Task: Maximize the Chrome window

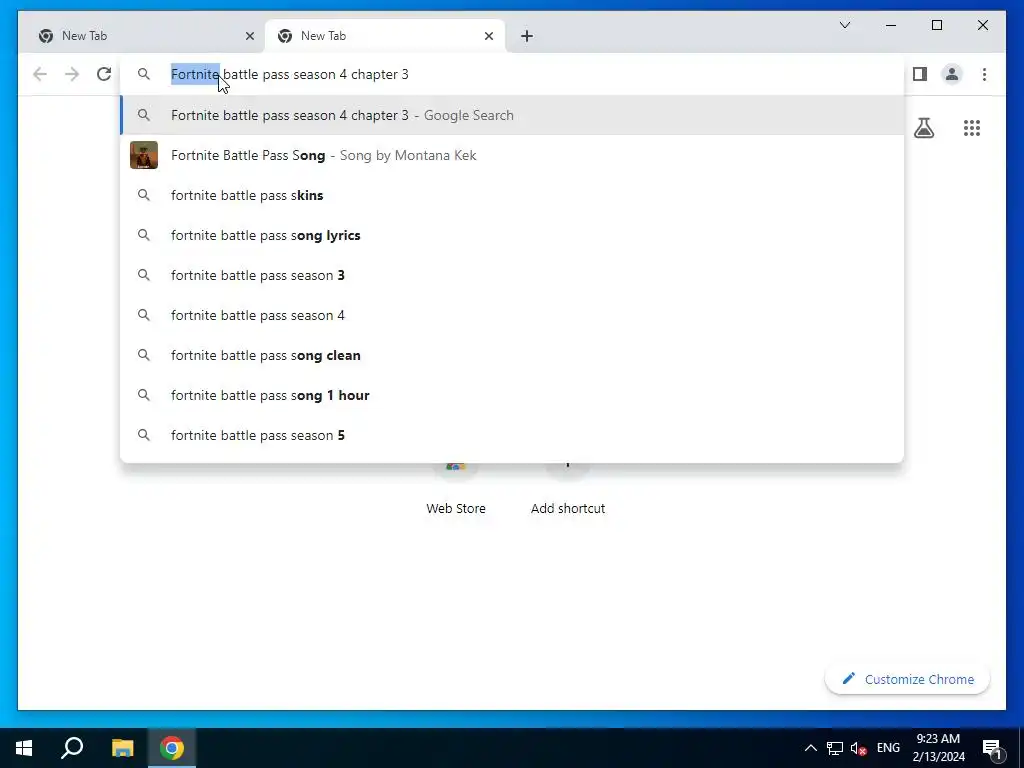Action: coord(936,25)
